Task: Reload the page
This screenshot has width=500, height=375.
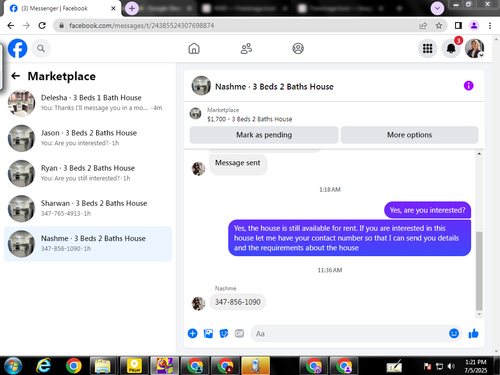Action: tap(42, 26)
